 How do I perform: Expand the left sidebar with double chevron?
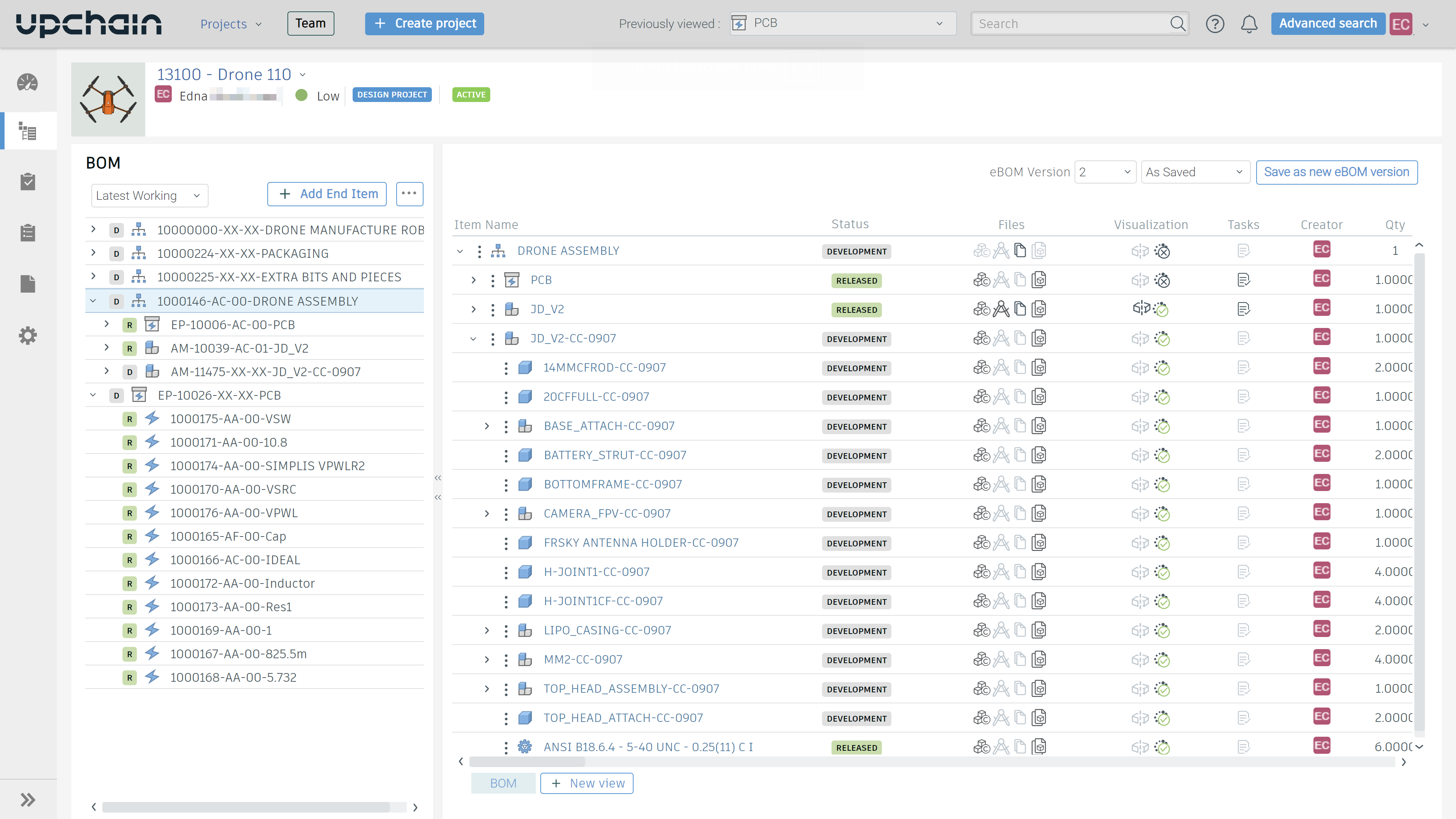pyautogui.click(x=27, y=799)
